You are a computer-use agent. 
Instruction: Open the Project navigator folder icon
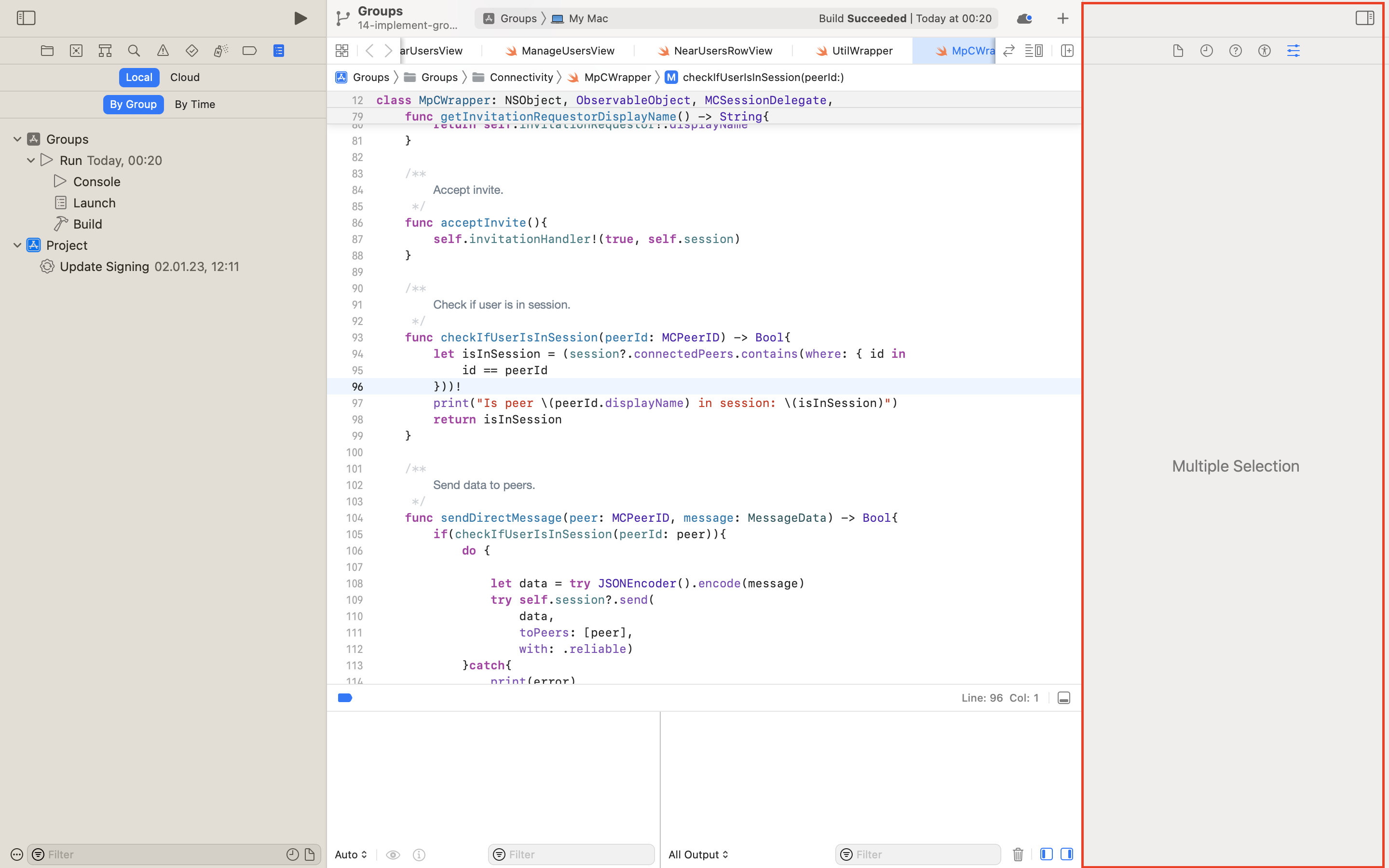coord(47,51)
